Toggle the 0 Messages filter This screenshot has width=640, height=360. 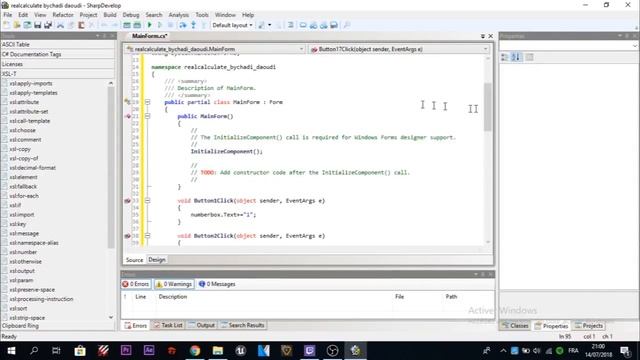pyautogui.click(x=217, y=284)
